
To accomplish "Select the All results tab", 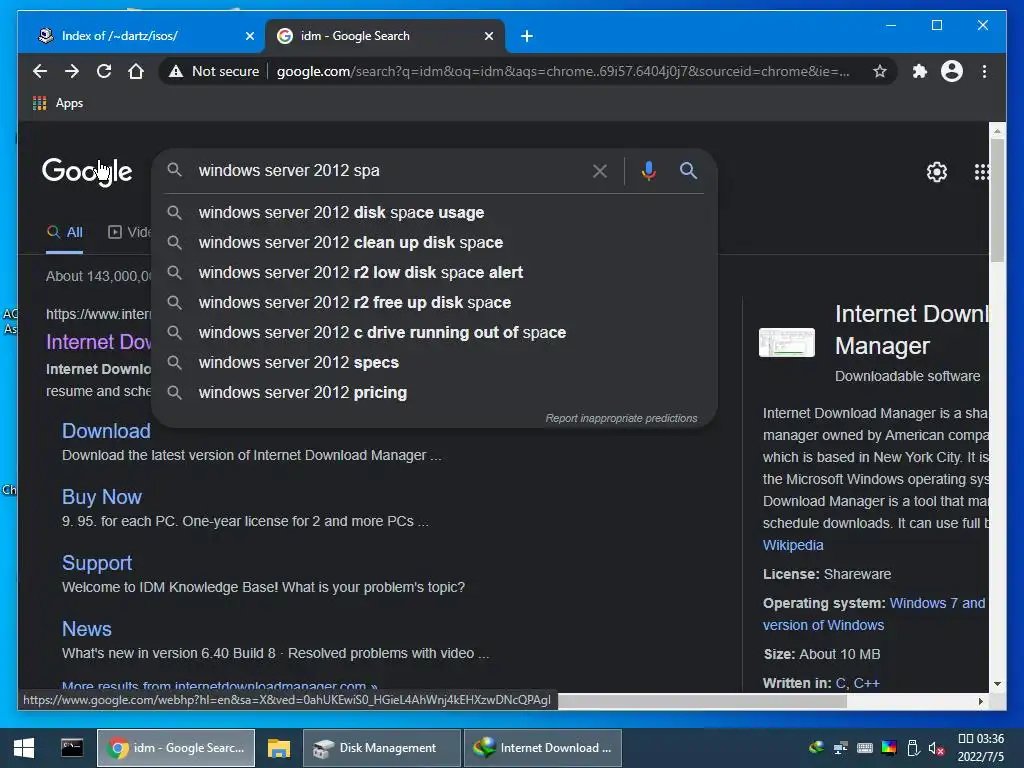I will [x=65, y=232].
